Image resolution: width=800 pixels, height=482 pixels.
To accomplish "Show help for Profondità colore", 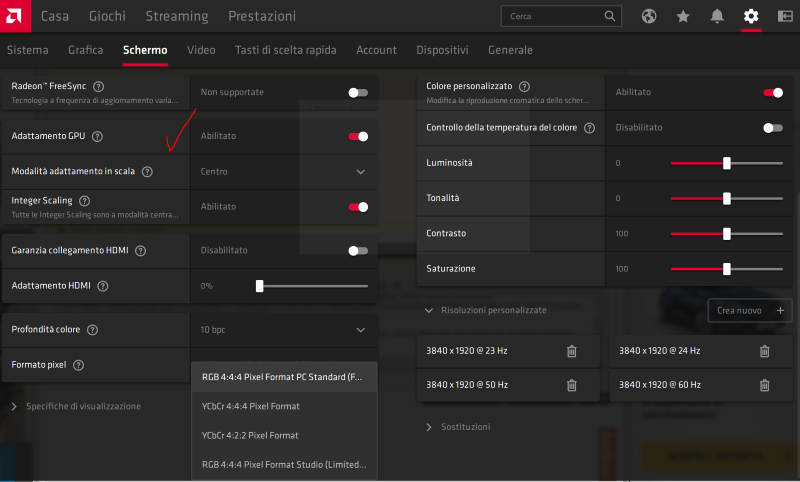I will pyautogui.click(x=92, y=330).
